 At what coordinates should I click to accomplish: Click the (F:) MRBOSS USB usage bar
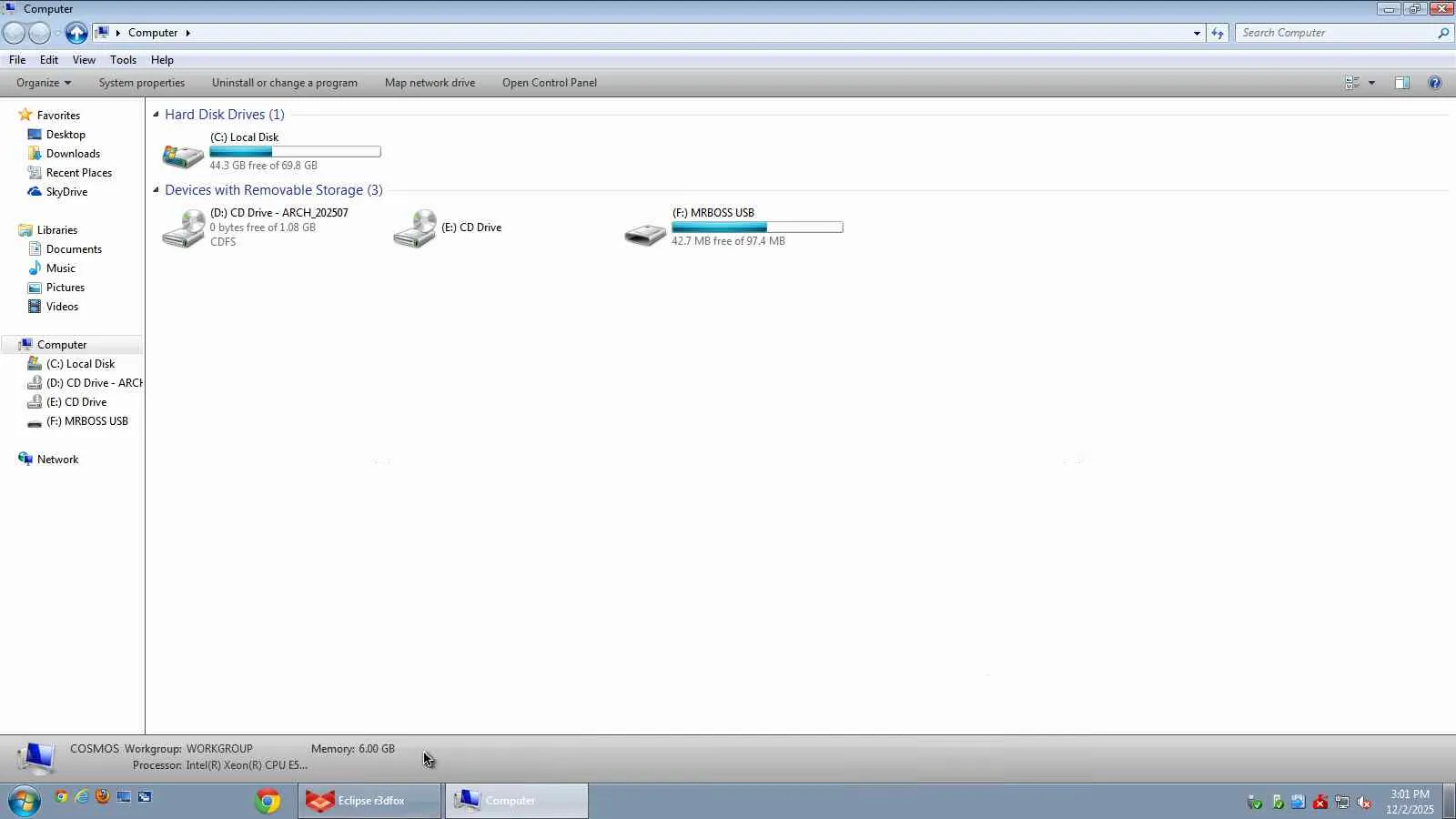pos(757,227)
